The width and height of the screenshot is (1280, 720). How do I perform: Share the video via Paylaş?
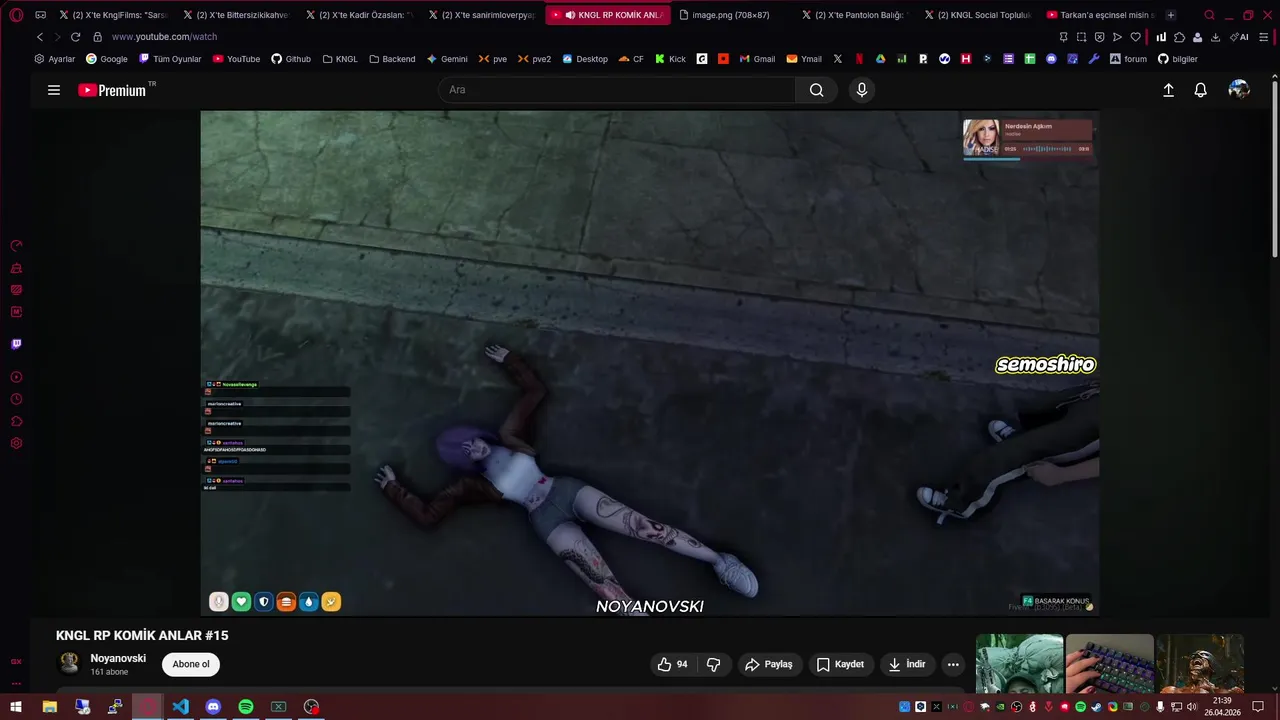click(x=769, y=664)
